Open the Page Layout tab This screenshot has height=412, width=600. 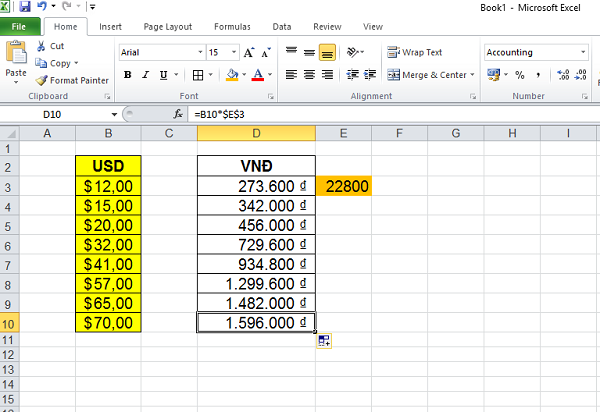tap(166, 27)
